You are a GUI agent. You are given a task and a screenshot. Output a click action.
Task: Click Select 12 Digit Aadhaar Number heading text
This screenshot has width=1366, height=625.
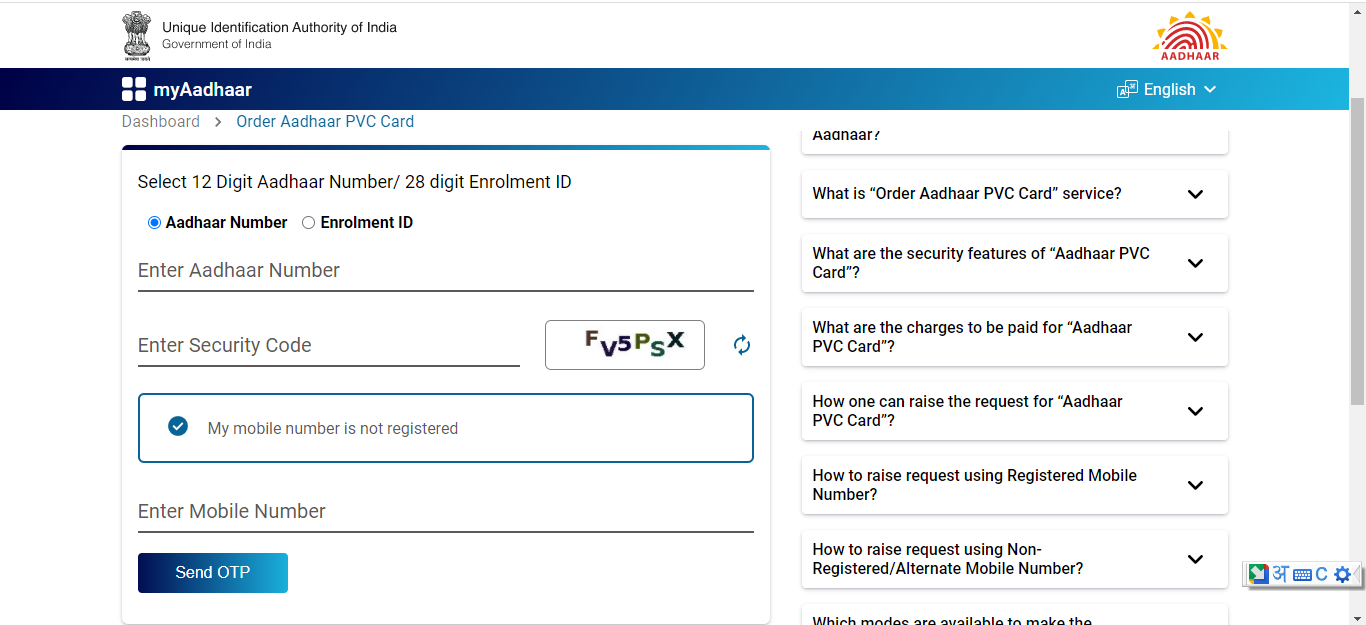tap(355, 182)
